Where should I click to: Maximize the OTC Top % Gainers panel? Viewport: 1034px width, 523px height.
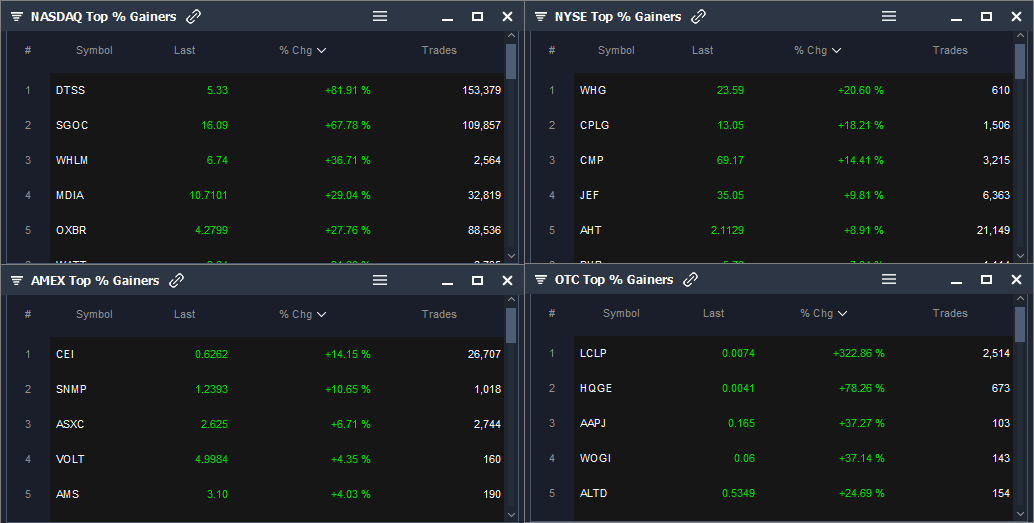coord(987,279)
